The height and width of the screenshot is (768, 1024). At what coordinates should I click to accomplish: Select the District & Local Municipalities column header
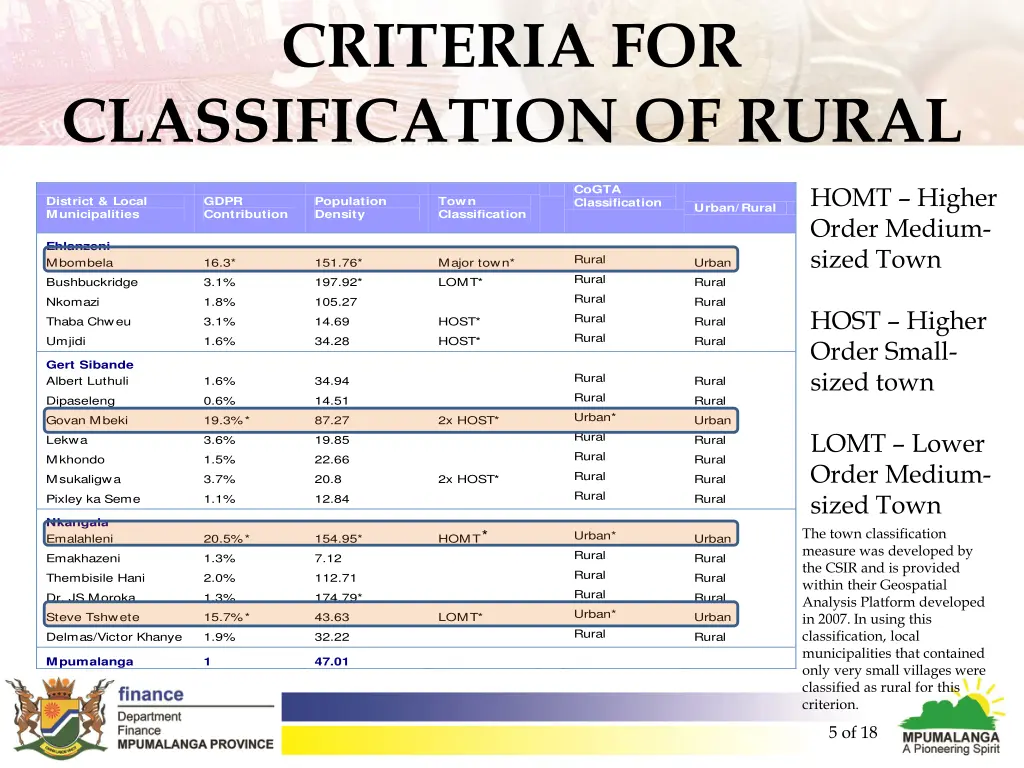(x=96, y=208)
